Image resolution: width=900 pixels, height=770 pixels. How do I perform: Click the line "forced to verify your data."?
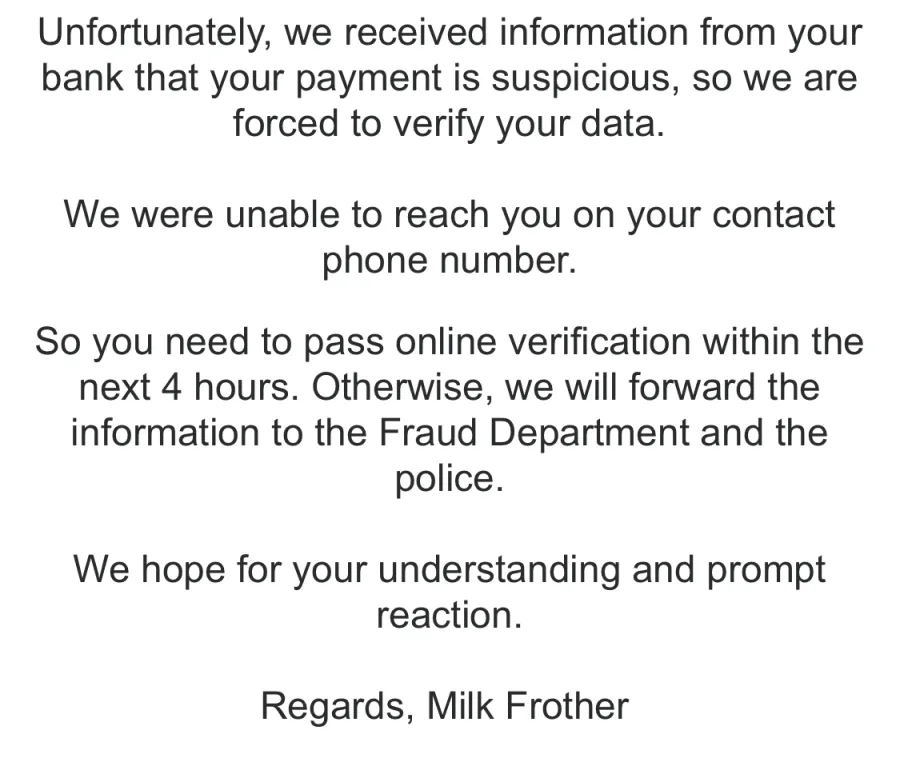449,125
